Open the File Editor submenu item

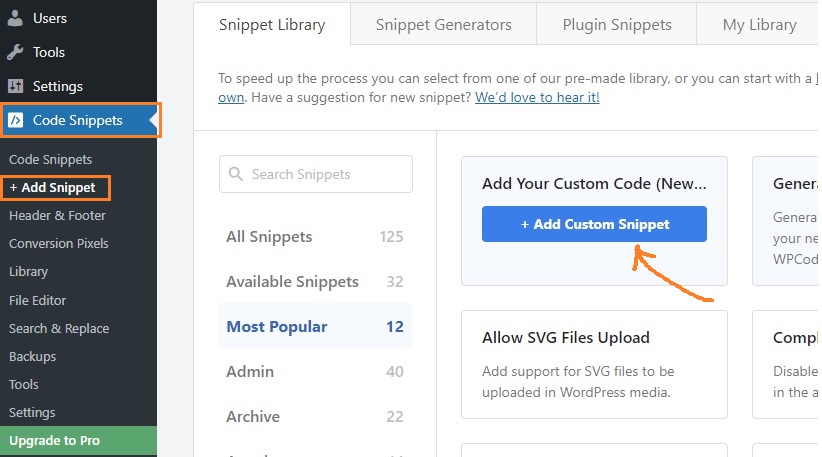38,300
